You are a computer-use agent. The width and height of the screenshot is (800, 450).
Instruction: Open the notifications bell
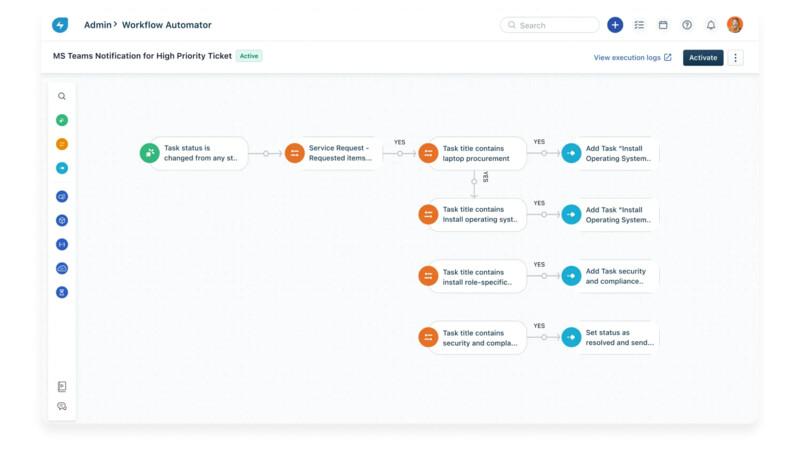pyautogui.click(x=711, y=25)
